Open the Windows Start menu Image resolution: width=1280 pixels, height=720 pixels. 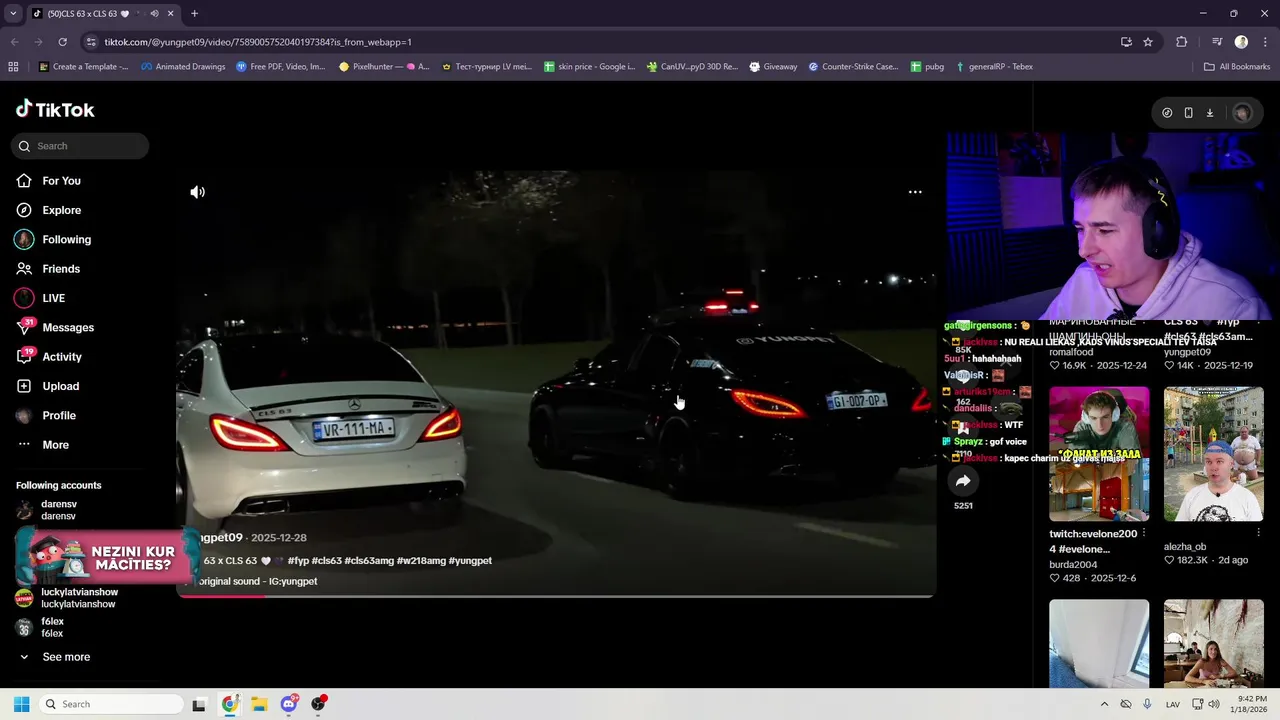coord(21,704)
